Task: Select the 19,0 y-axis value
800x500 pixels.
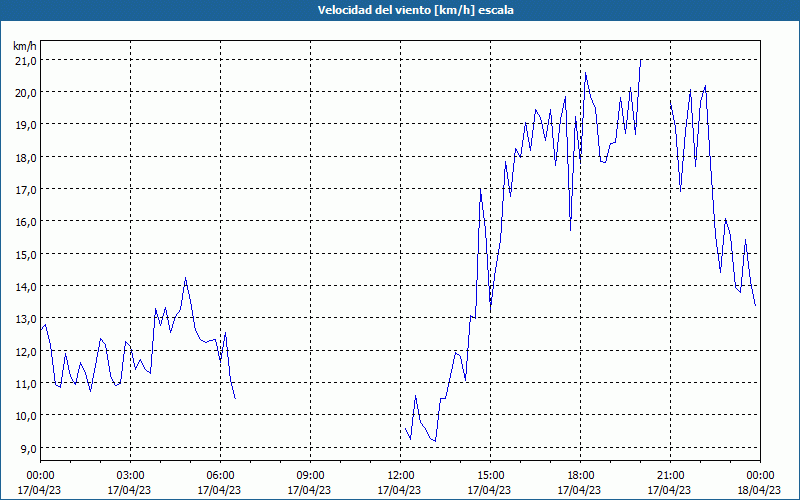Action: point(26,126)
